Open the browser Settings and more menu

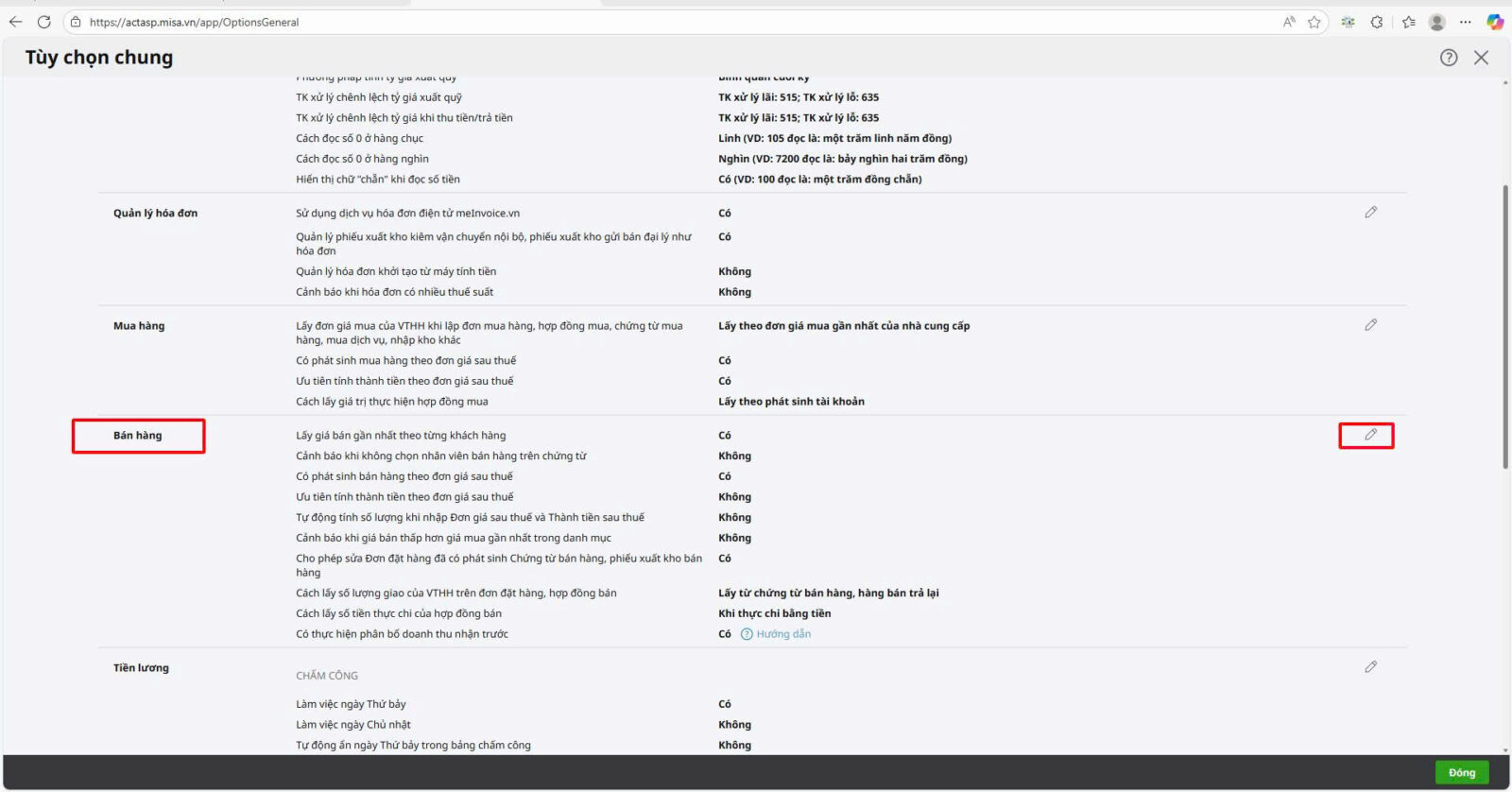coord(1466,22)
